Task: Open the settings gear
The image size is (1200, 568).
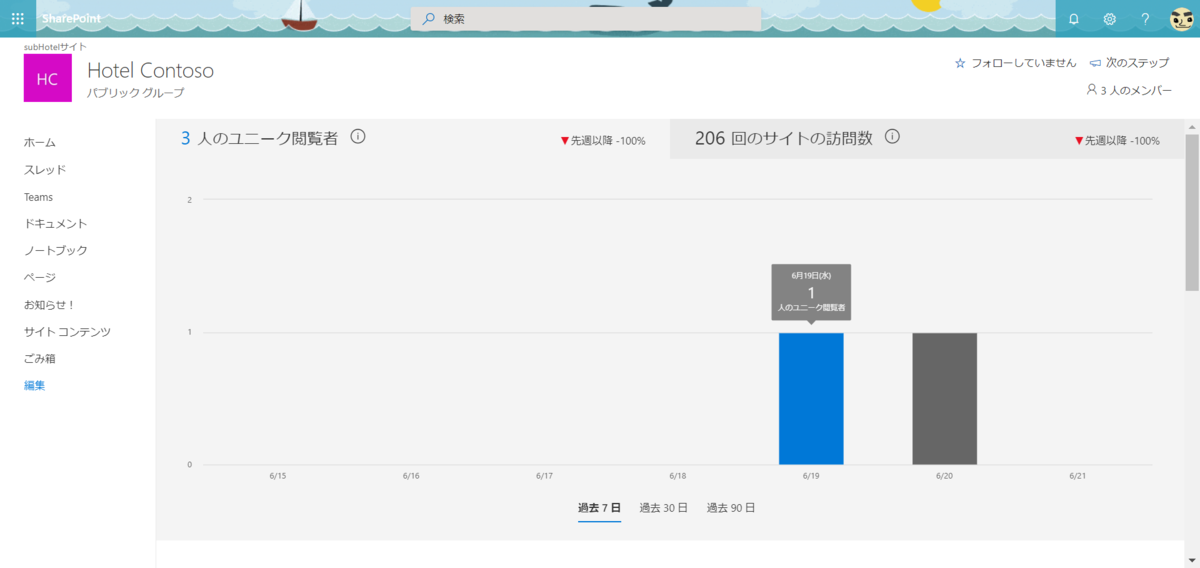Action: click(1109, 19)
